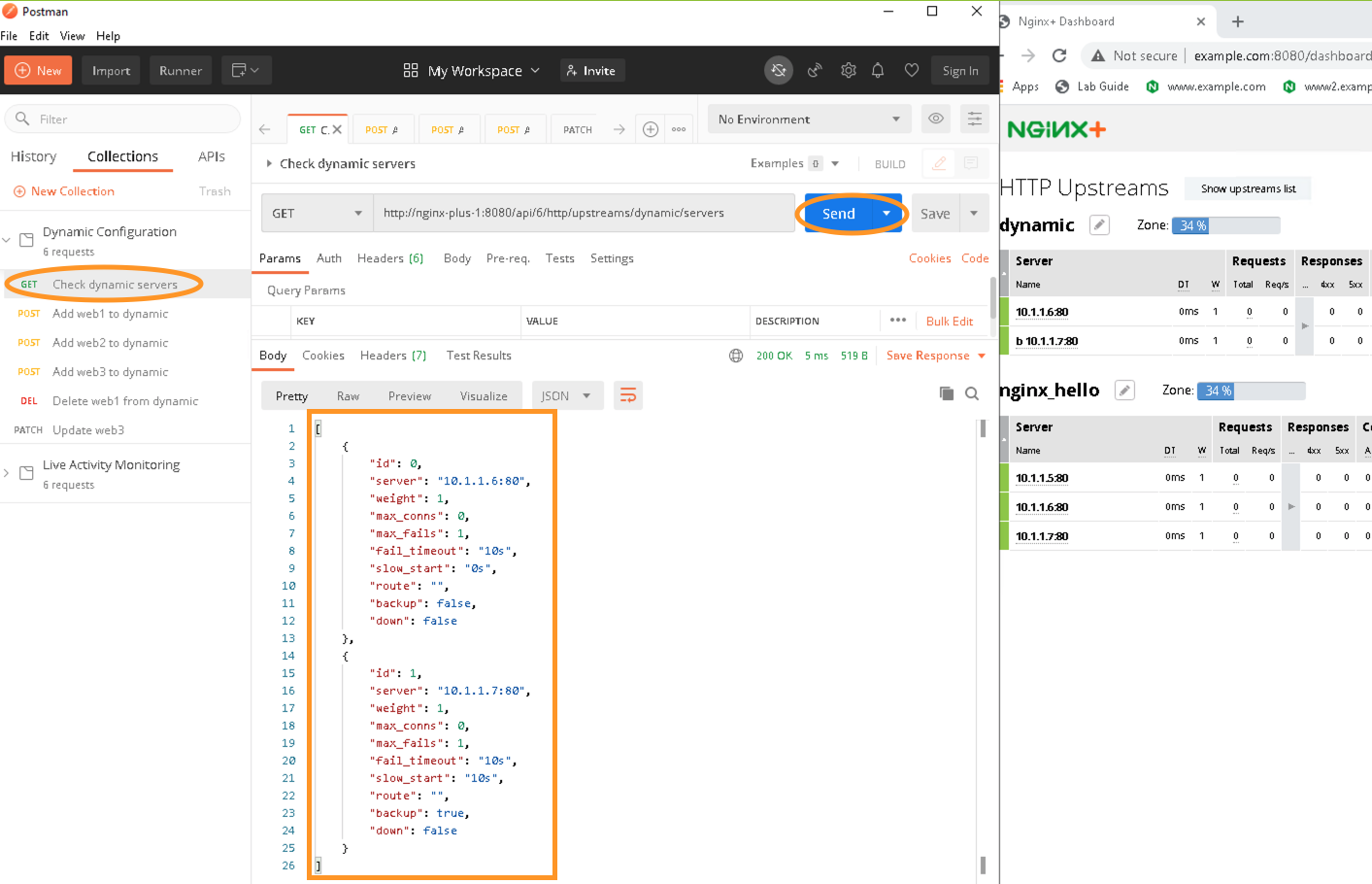Click the nginx_hello zone 34 % usage bar
The width and height of the screenshot is (1372, 884).
tap(1252, 391)
